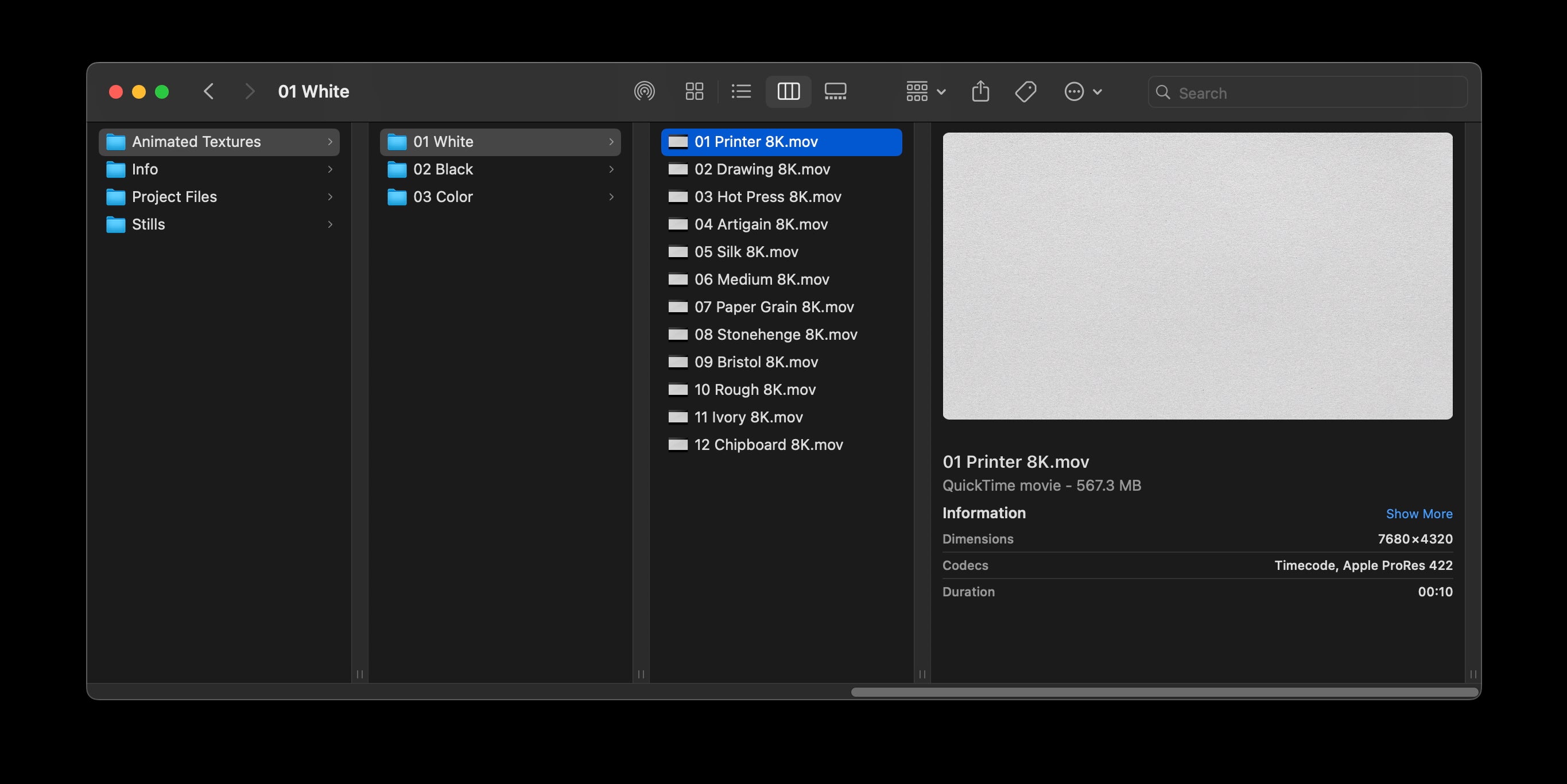Navigate back using the back arrow

[x=209, y=91]
